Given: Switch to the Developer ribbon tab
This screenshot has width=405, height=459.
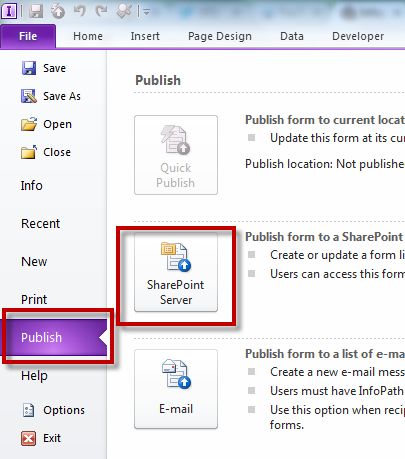Looking at the screenshot, I should click(358, 36).
